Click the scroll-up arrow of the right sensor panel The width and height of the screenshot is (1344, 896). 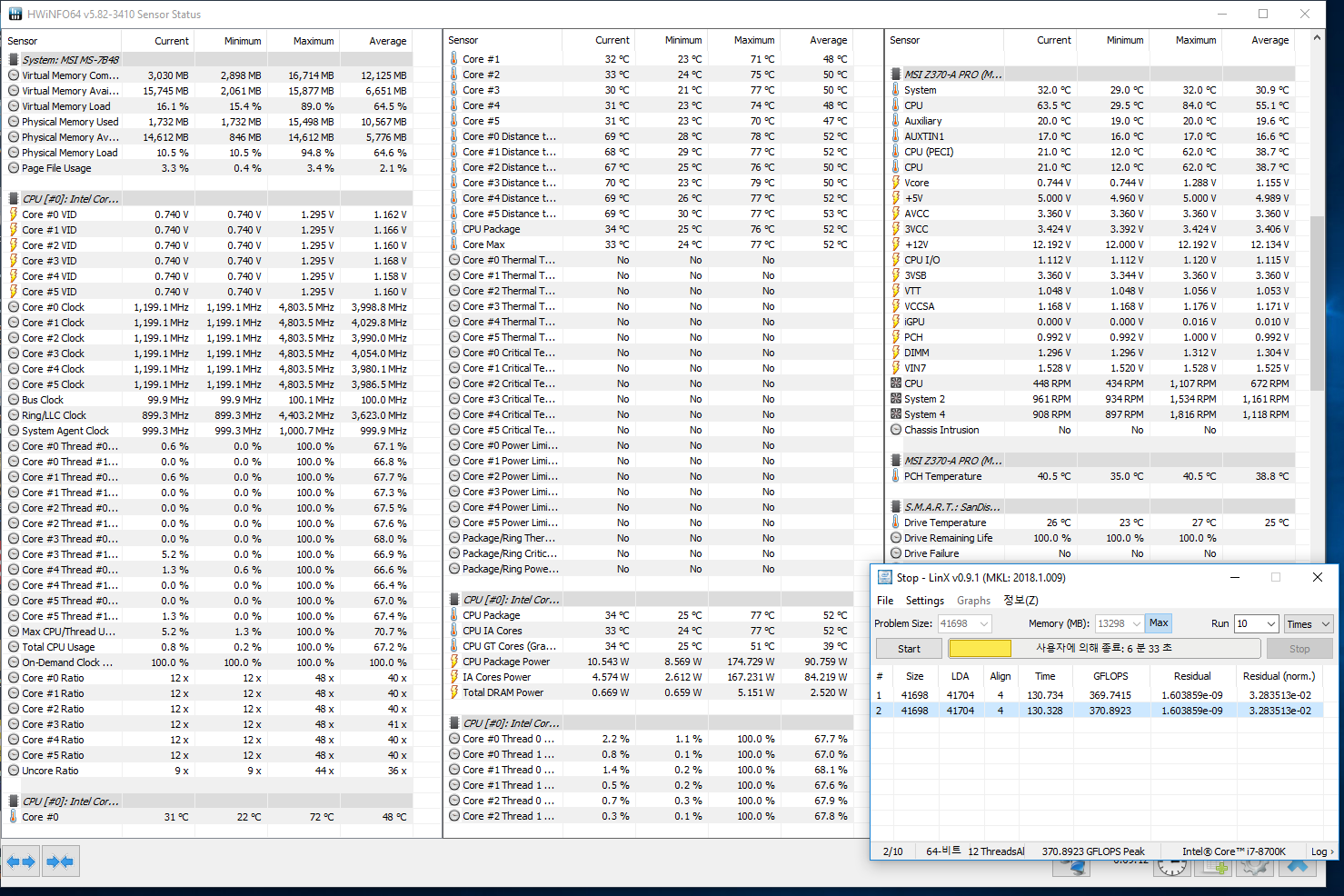coord(1317,39)
